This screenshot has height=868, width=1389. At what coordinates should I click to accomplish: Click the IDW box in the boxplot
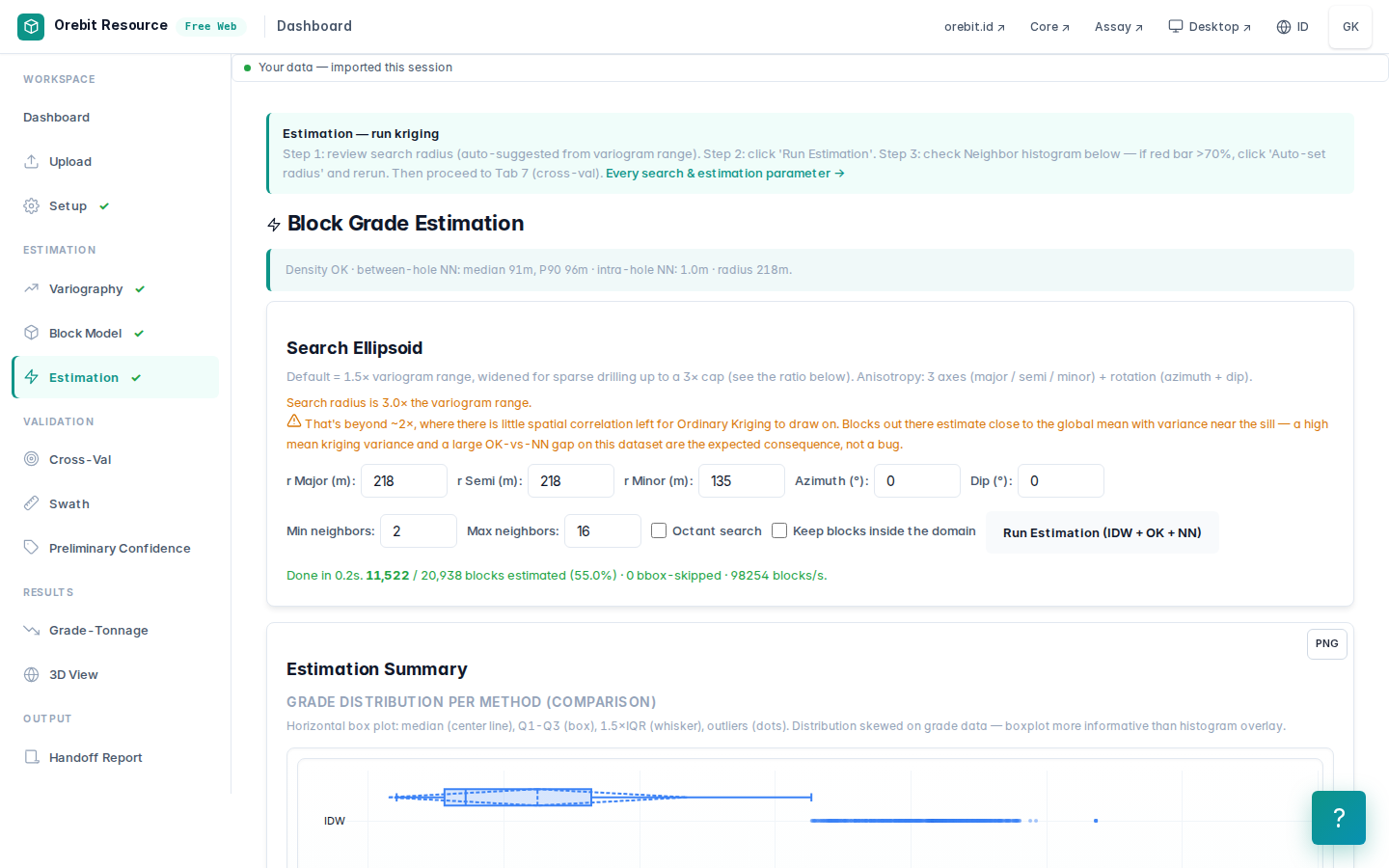pos(518,797)
